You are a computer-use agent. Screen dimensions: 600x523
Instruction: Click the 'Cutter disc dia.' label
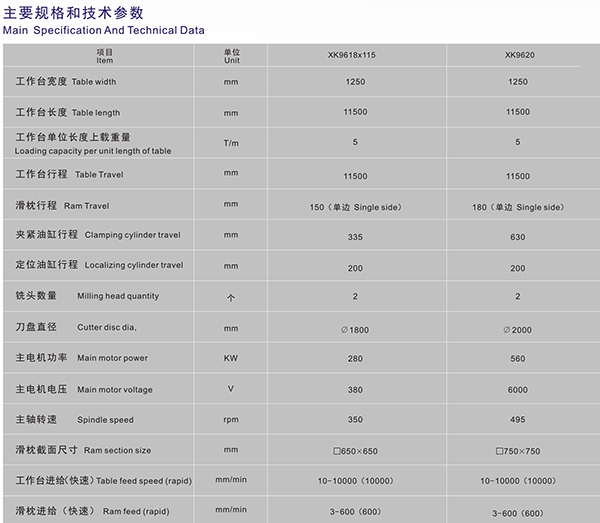(x=107, y=327)
